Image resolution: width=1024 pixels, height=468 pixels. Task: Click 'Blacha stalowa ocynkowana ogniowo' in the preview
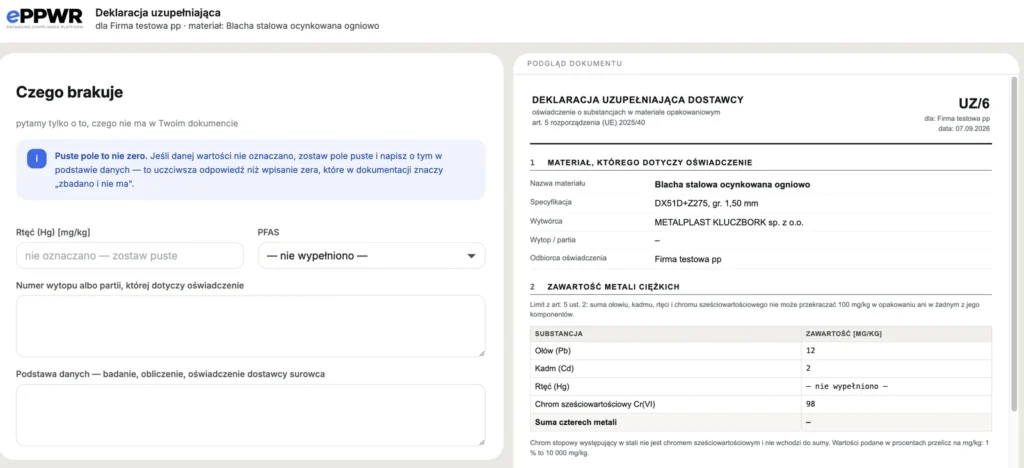click(x=732, y=185)
